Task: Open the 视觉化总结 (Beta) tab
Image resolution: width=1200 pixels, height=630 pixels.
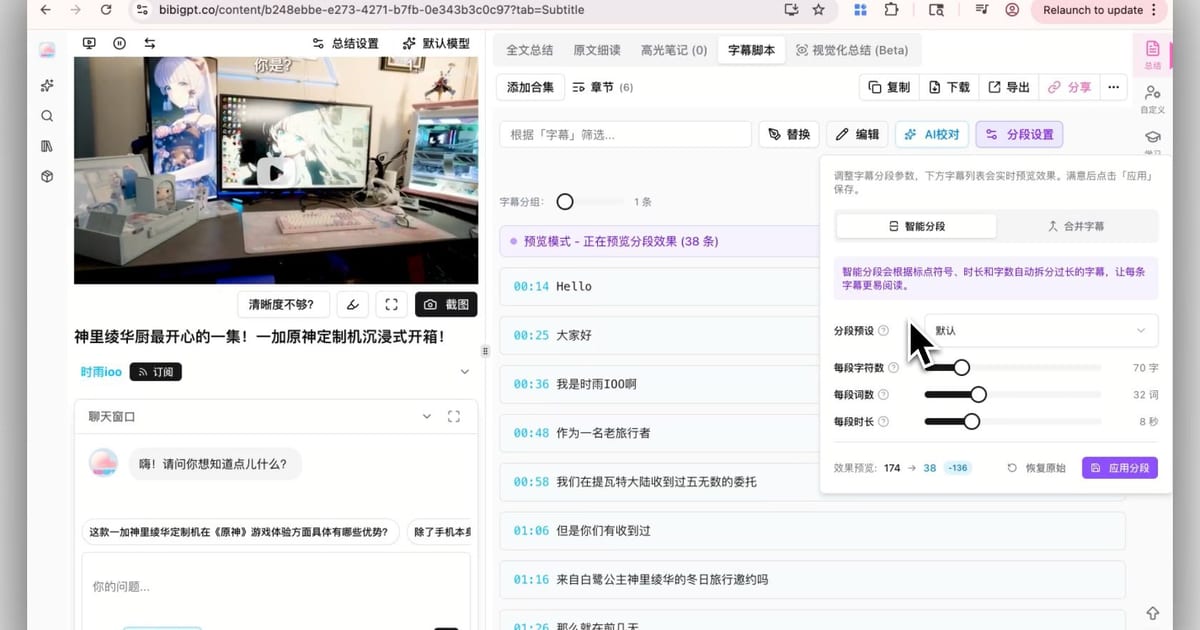Action: (852, 50)
